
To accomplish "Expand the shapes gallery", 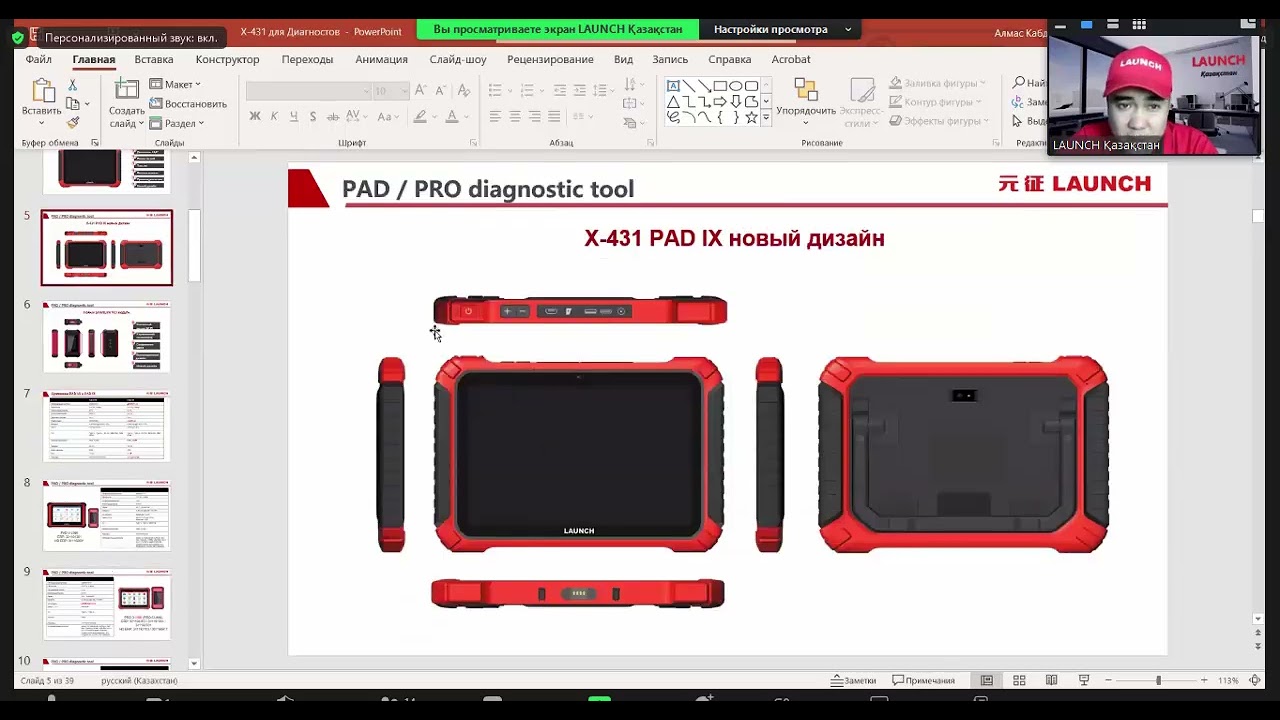I will click(767, 118).
